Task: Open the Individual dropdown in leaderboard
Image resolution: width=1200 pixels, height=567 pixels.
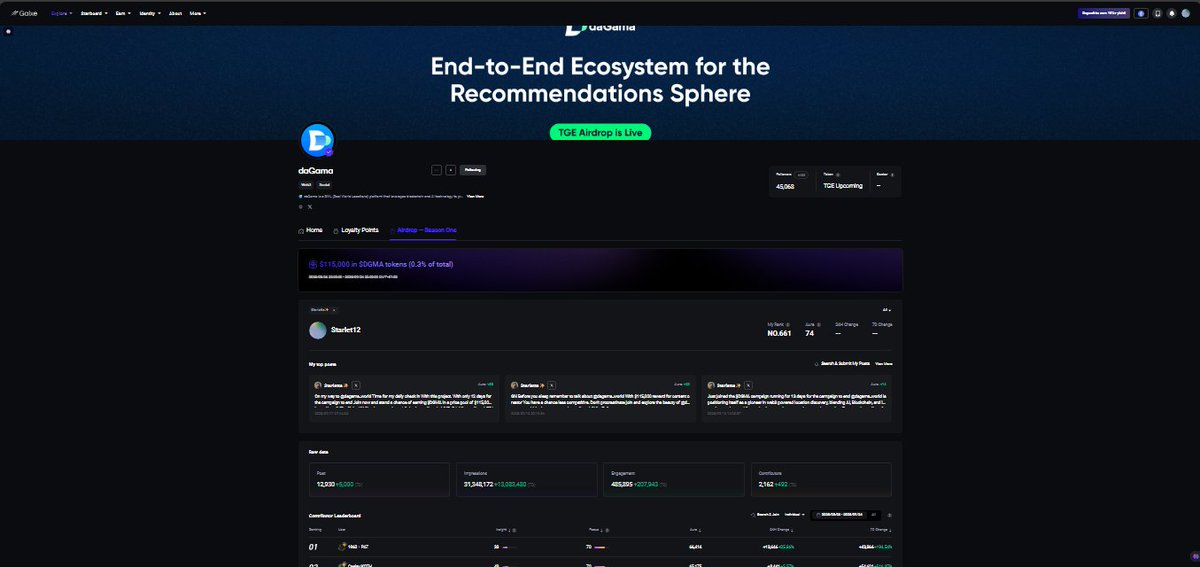Action: click(x=794, y=515)
